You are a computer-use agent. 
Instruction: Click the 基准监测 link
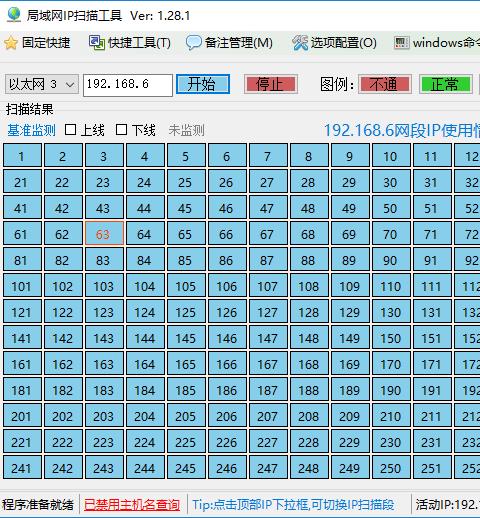click(x=31, y=130)
